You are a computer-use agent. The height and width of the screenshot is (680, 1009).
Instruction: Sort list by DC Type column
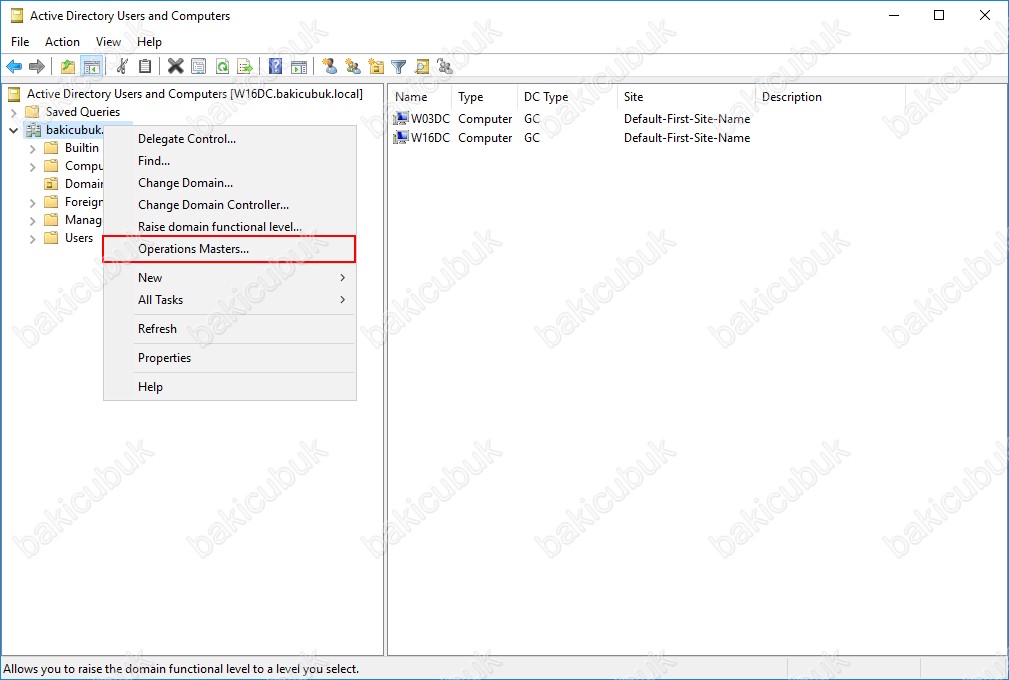pyautogui.click(x=567, y=96)
